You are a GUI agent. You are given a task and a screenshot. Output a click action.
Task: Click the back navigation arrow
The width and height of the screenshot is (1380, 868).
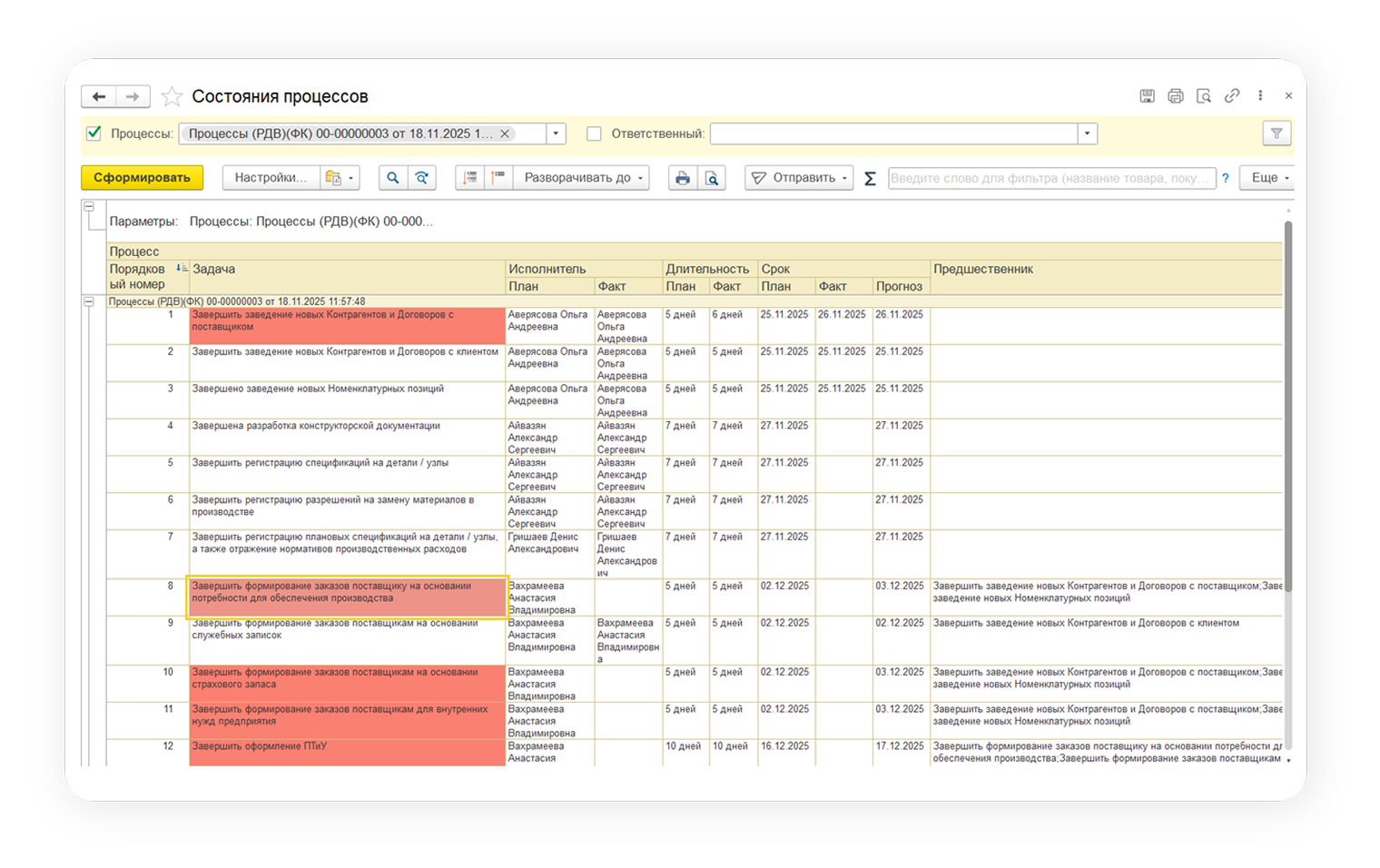tap(99, 96)
